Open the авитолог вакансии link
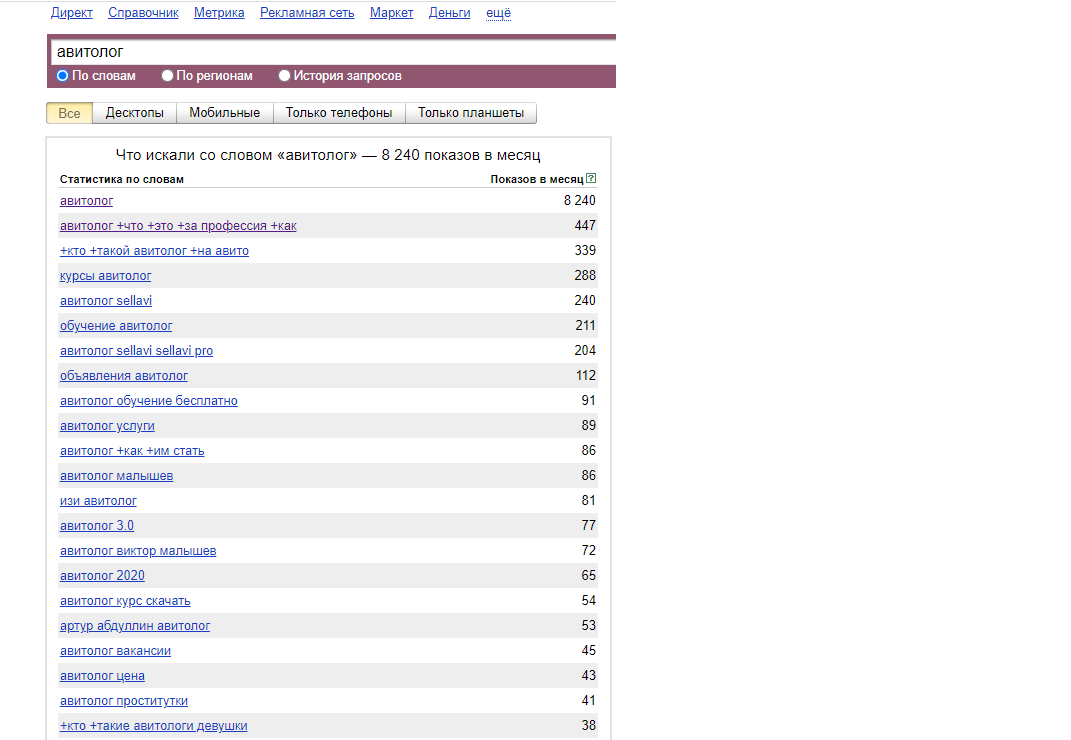The width and height of the screenshot is (1071, 740). point(115,651)
